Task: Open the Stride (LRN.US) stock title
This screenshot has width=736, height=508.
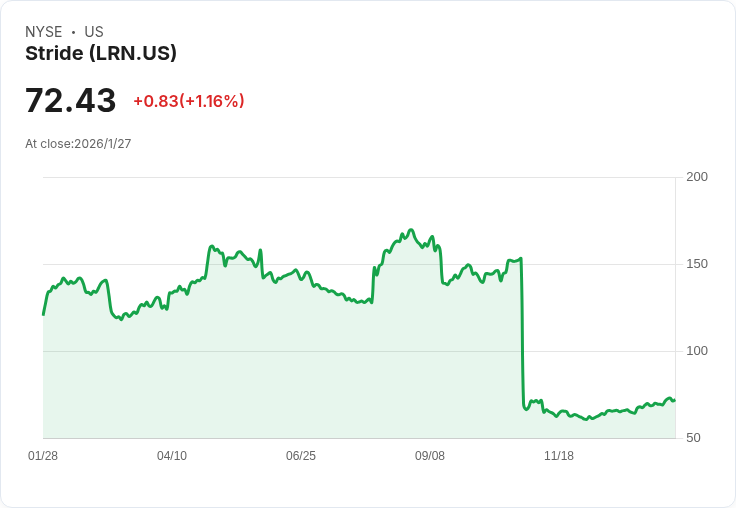Action: 101,54
